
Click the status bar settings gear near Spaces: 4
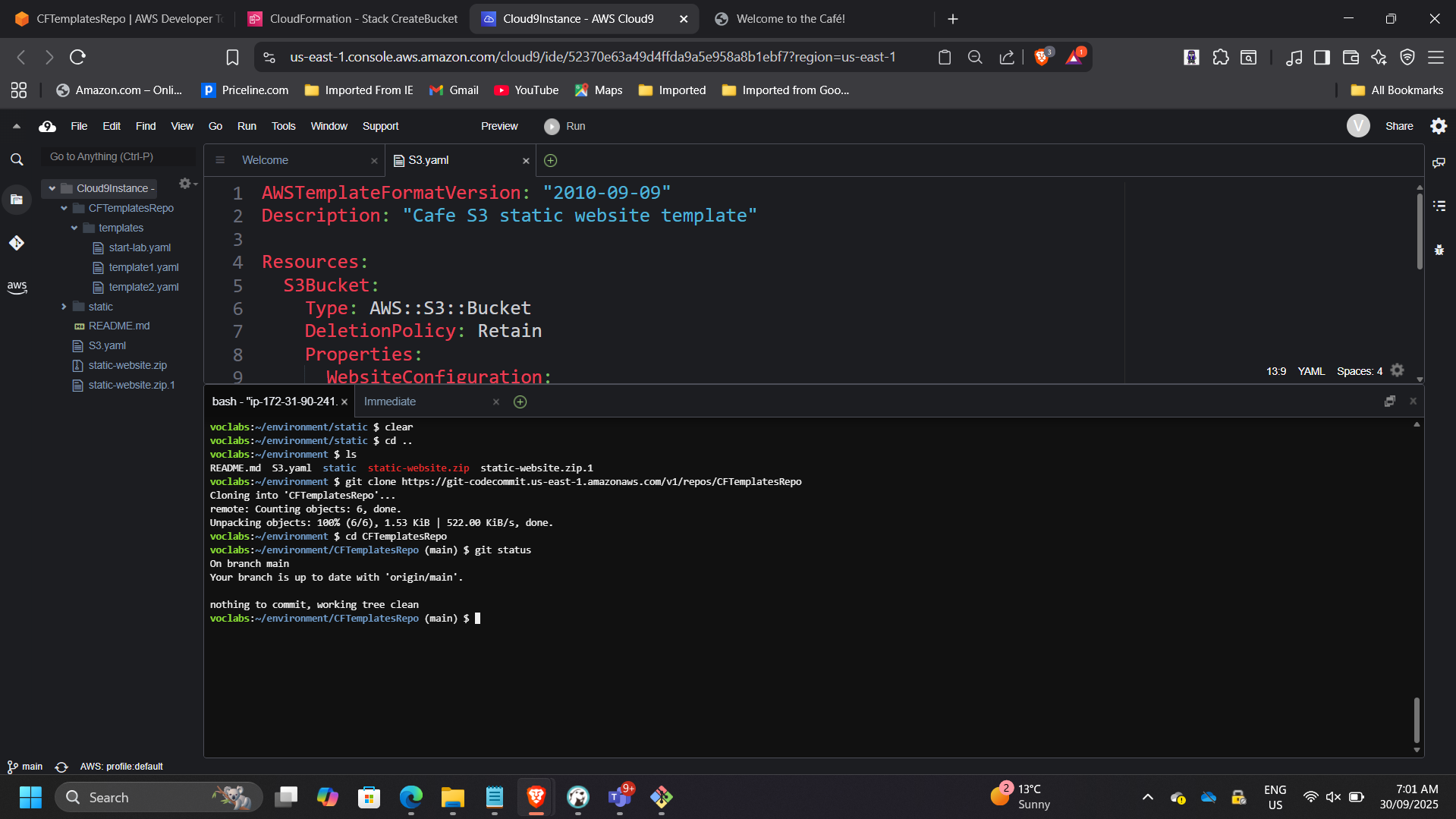(x=1398, y=370)
